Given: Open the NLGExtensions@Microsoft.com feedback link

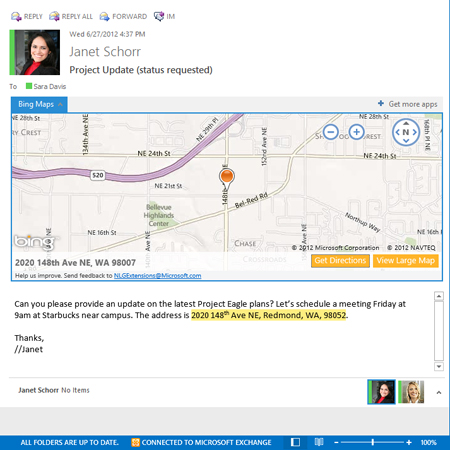Looking at the screenshot, I should 157,276.
